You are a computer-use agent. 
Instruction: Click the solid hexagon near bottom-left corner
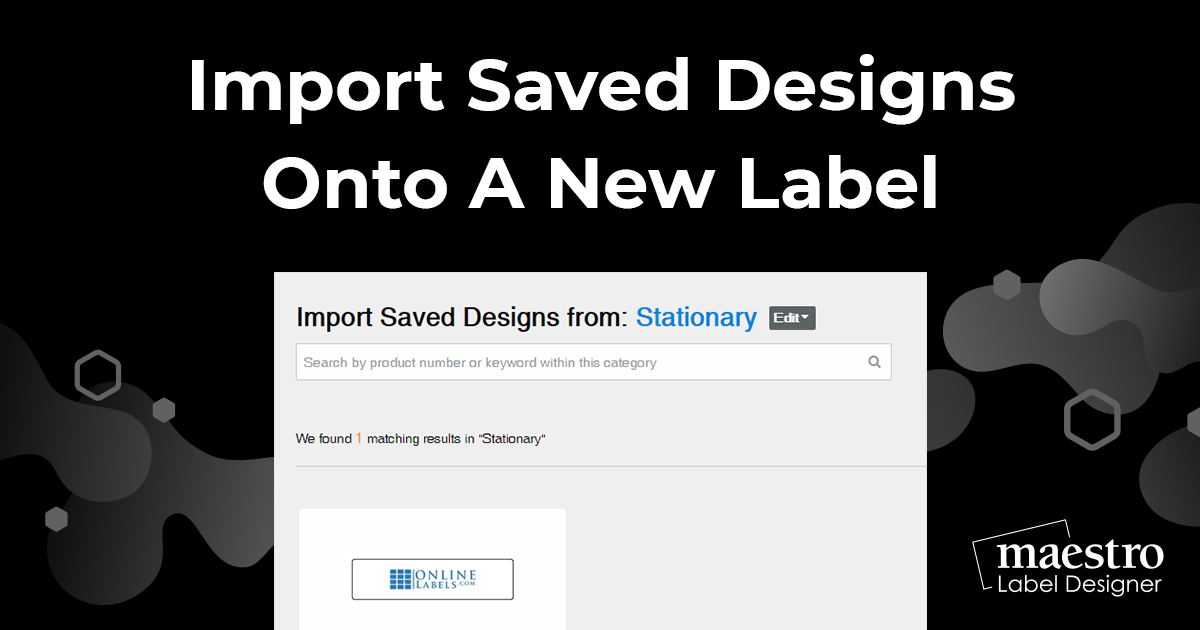pyautogui.click(x=56, y=518)
